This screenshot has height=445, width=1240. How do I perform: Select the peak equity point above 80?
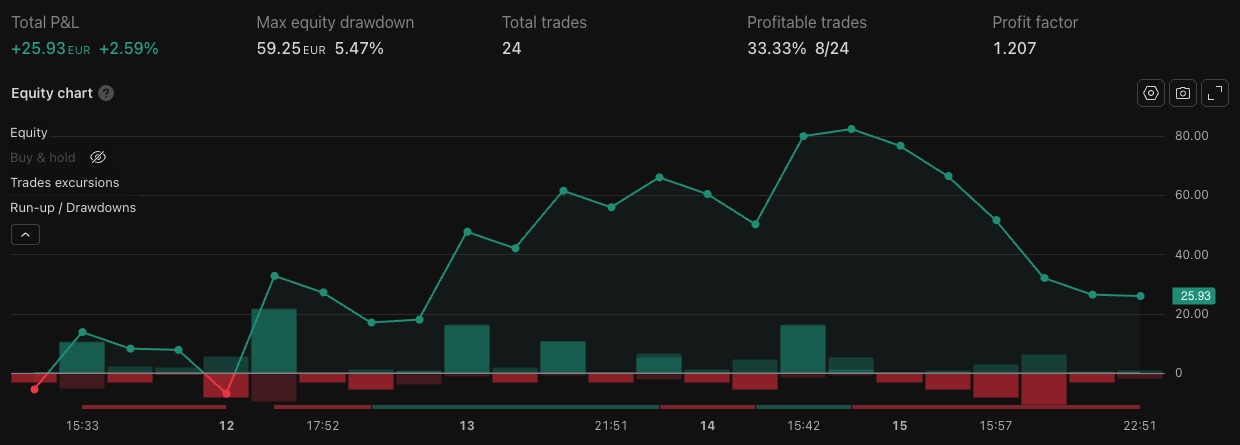click(851, 129)
